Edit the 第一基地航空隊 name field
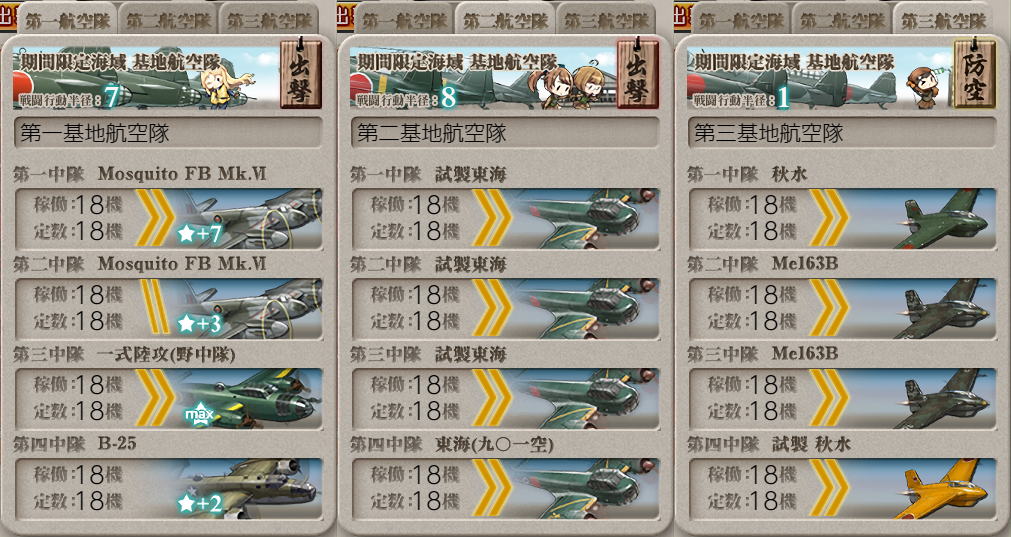The width and height of the screenshot is (1011, 537). [x=168, y=133]
